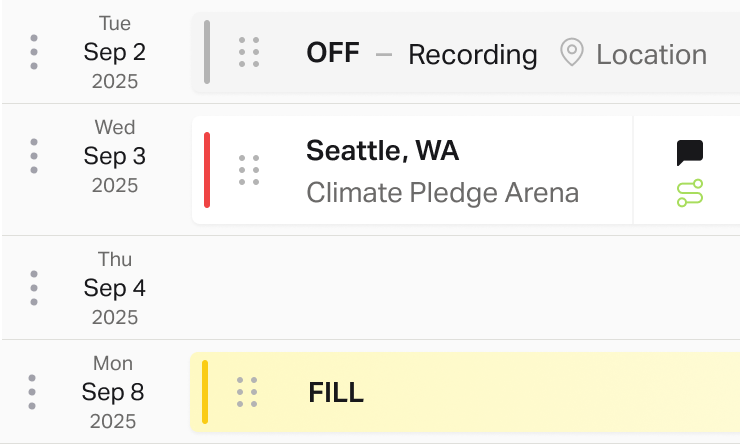
Task: Click the empty Thu Sep 4 row
Action: pos(371,288)
